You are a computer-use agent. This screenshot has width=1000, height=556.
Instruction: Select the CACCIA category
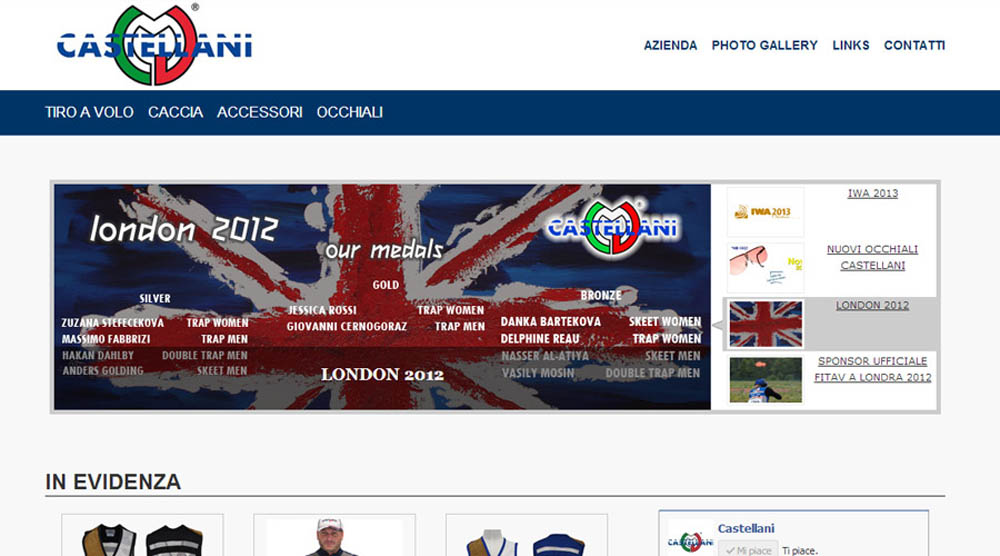point(175,112)
